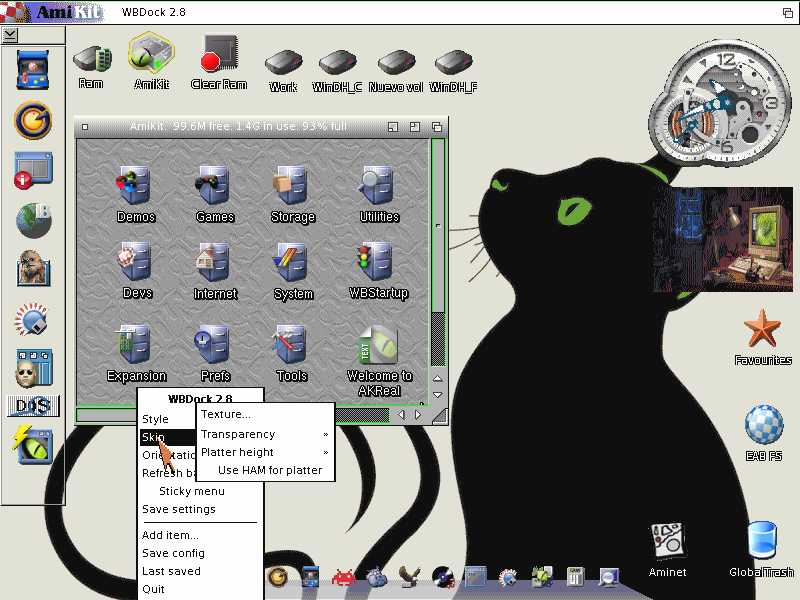Click the AmiKit window depth gadget
Viewport: 800px width, 600px height.
(437, 127)
